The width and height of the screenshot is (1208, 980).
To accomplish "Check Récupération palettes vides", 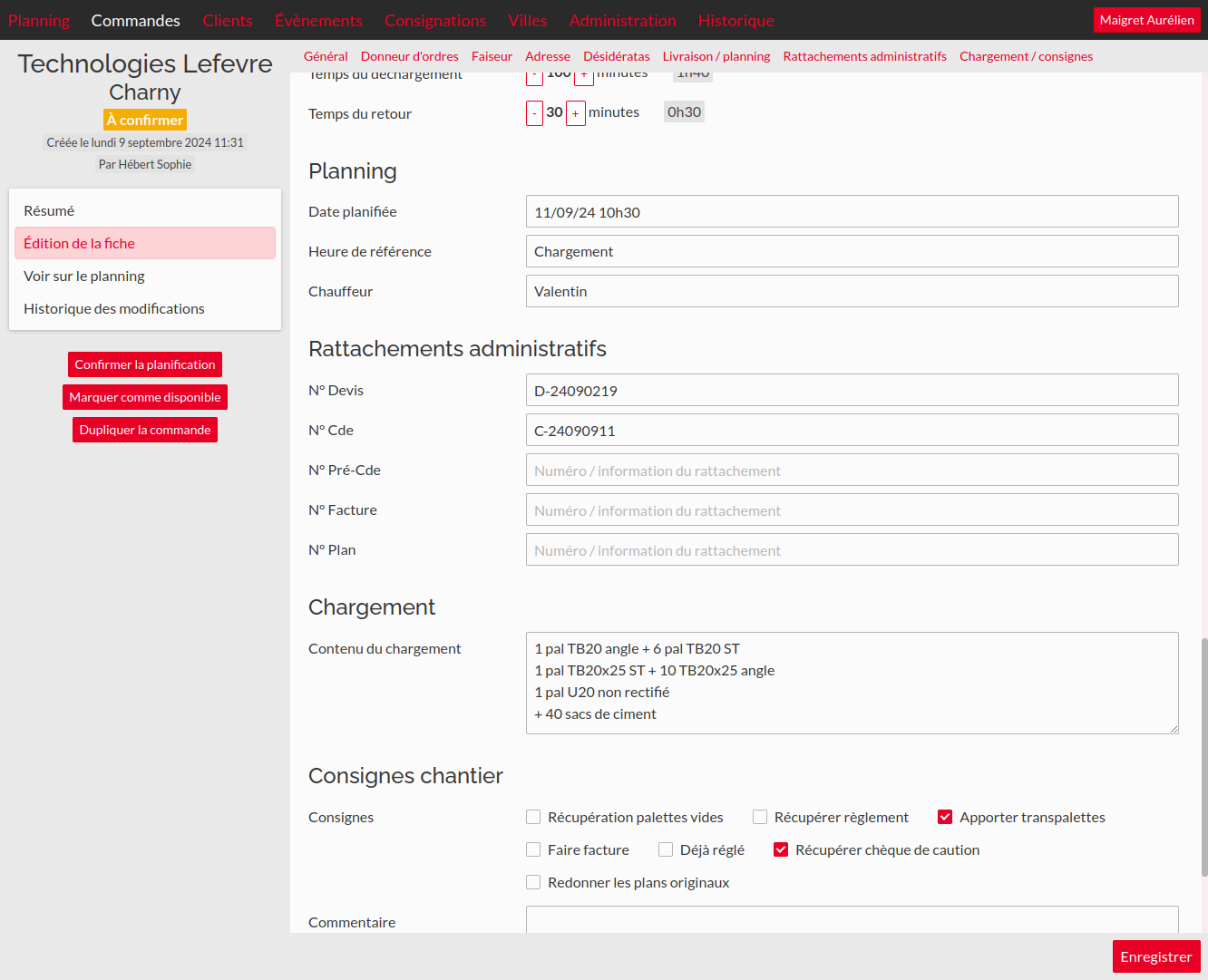I will 533,817.
